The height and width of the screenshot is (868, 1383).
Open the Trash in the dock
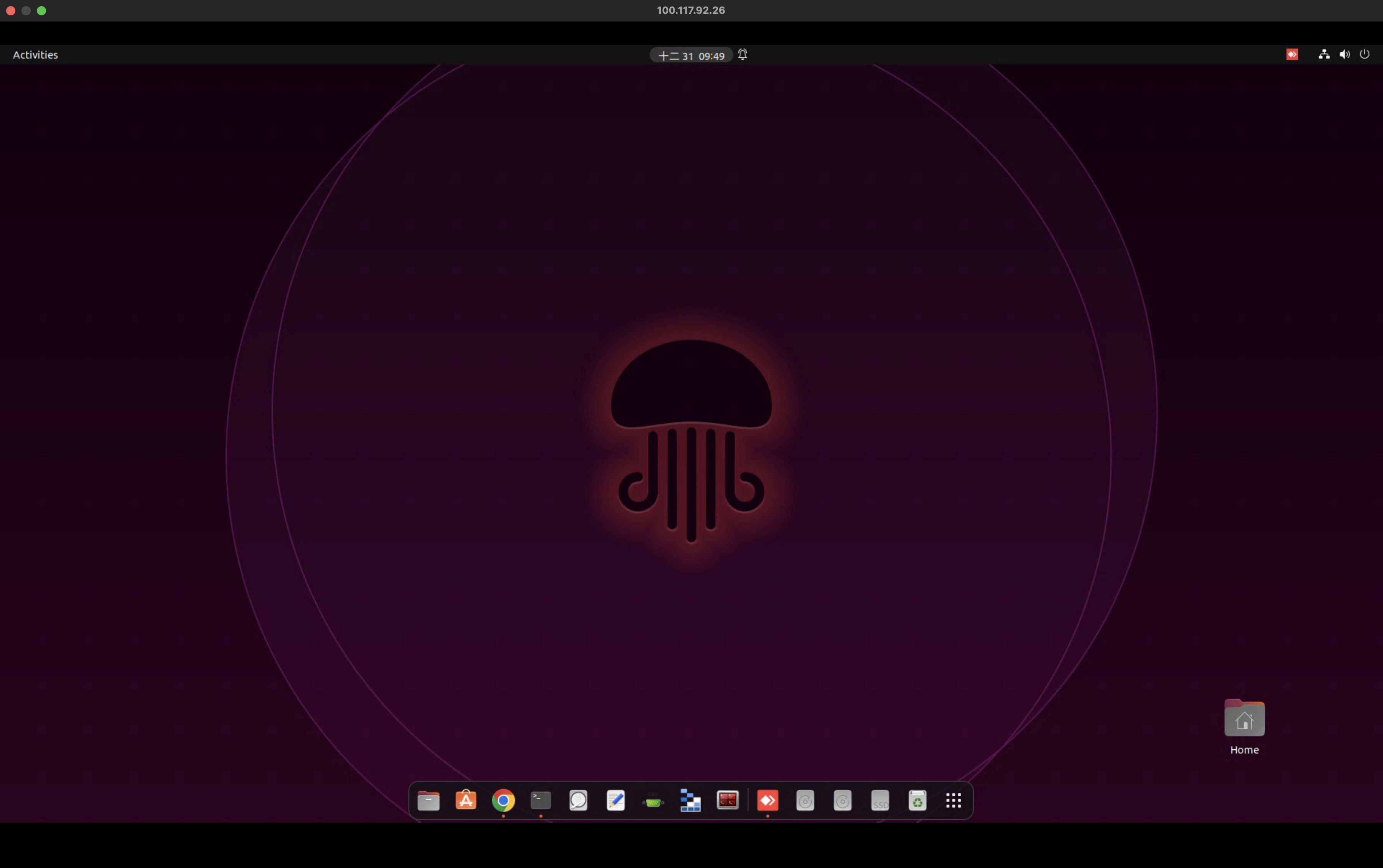[917, 800]
